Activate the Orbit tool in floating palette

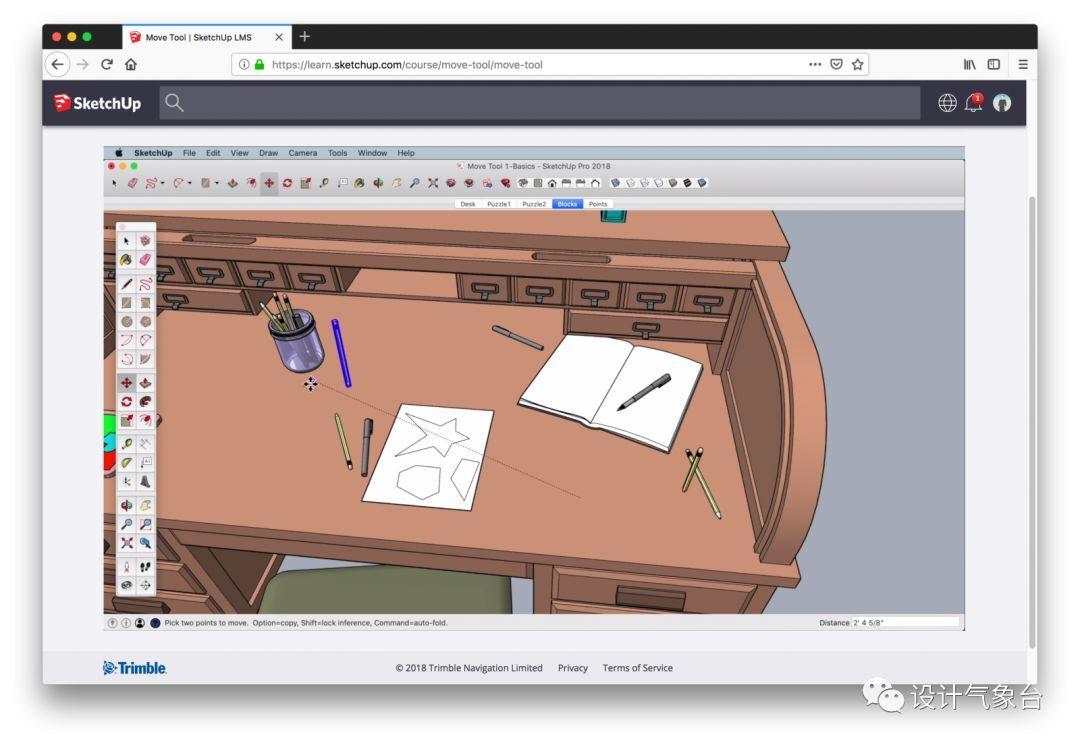(127, 505)
